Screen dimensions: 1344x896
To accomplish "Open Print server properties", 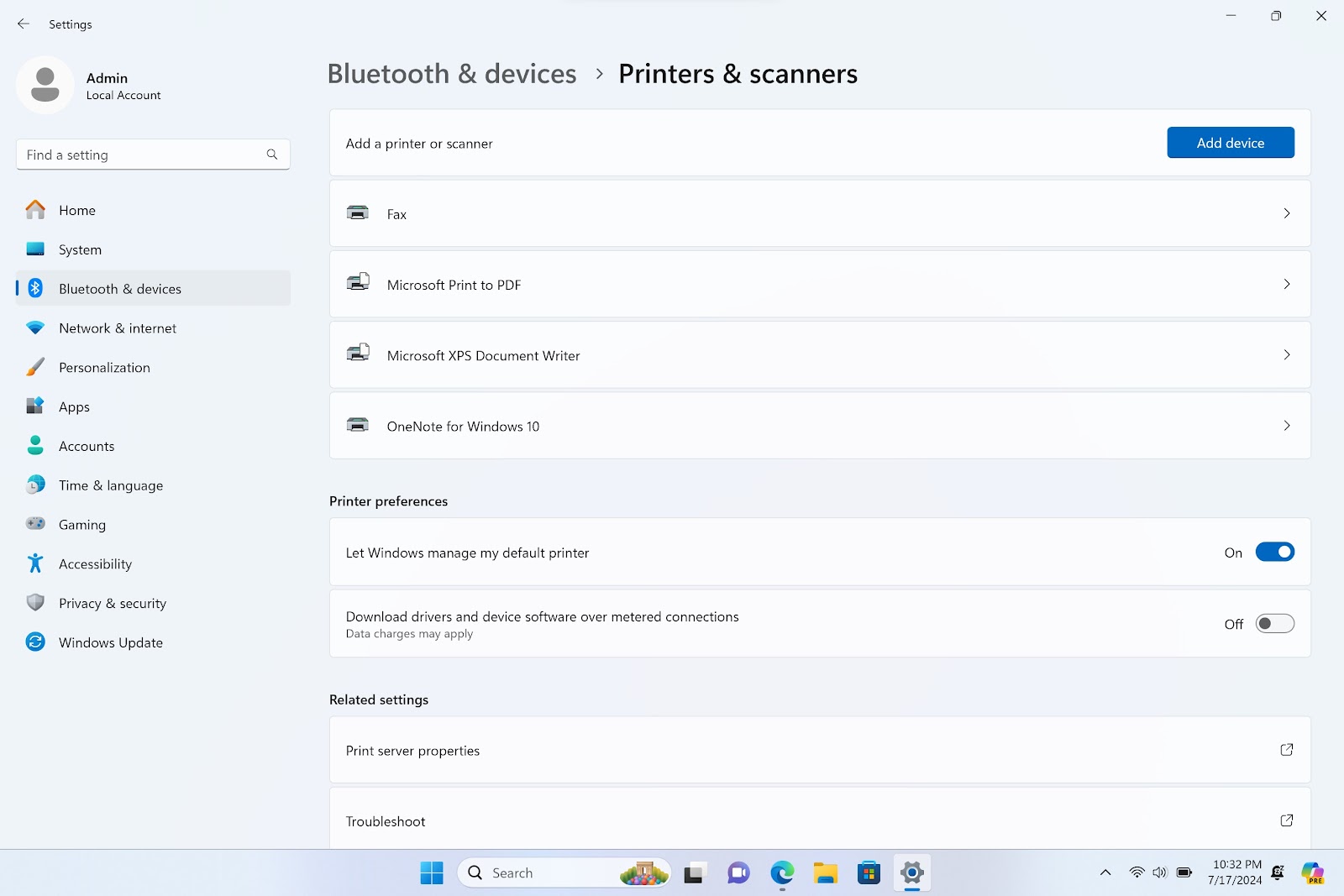I will (820, 750).
